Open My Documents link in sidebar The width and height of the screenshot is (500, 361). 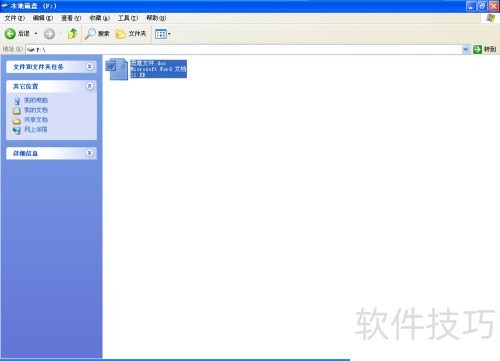pos(36,110)
